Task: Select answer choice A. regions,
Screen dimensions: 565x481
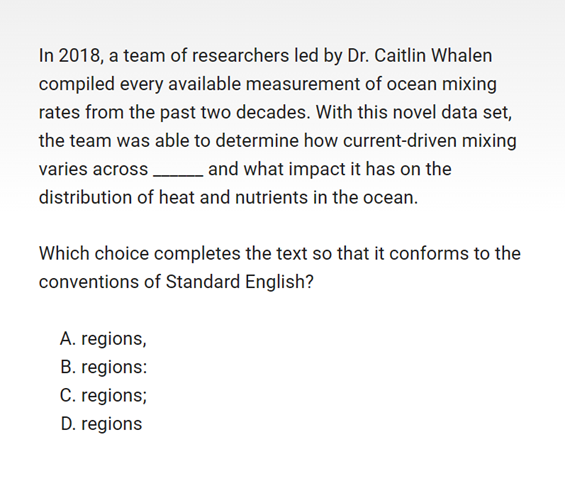Action: [x=103, y=339]
